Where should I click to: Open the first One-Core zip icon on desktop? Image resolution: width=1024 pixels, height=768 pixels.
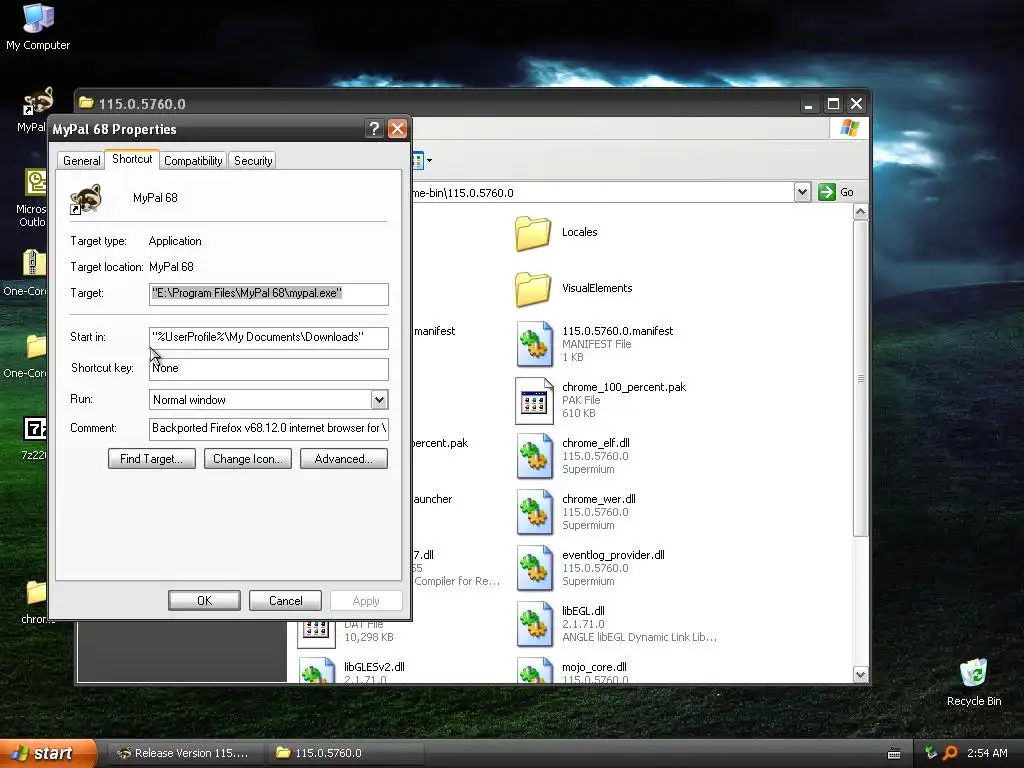coord(34,264)
